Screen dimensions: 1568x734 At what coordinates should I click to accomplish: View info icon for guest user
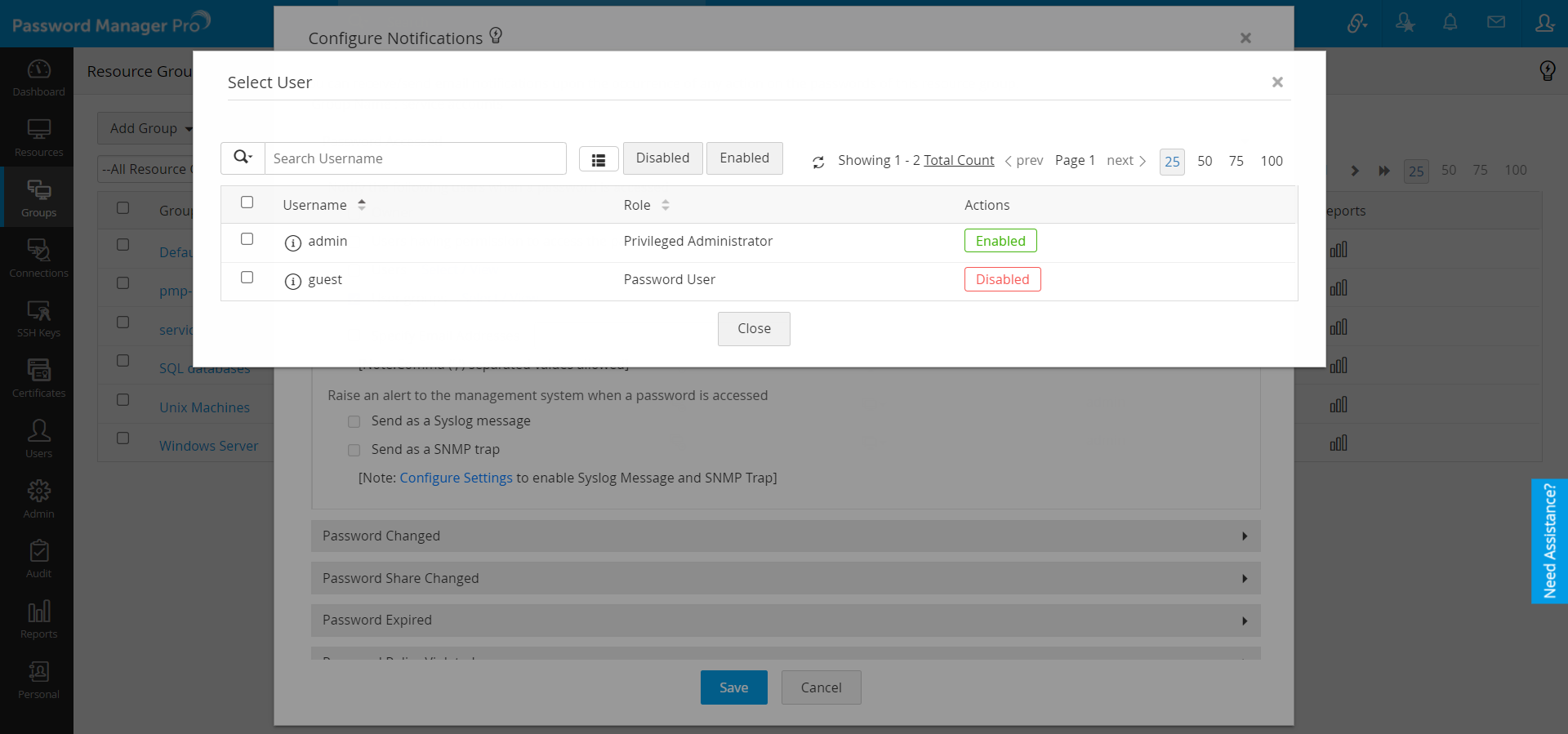tap(293, 281)
